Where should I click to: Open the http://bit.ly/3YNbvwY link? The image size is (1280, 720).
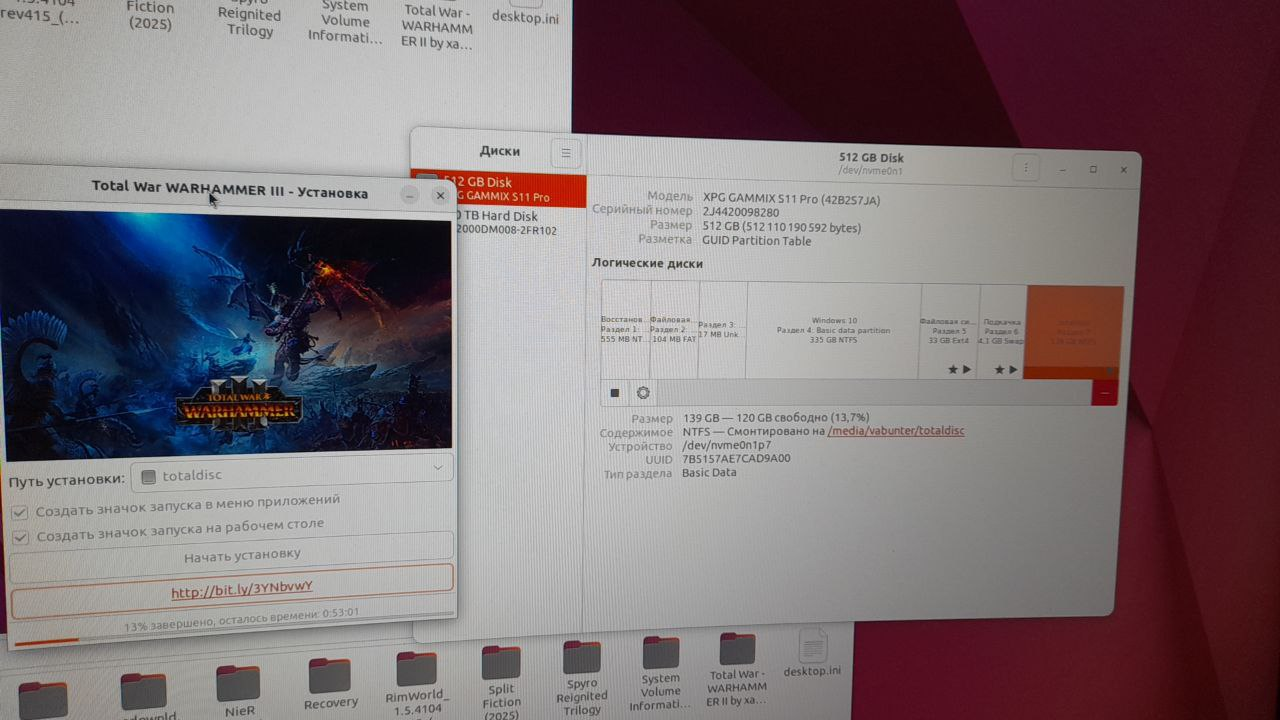[241, 590]
